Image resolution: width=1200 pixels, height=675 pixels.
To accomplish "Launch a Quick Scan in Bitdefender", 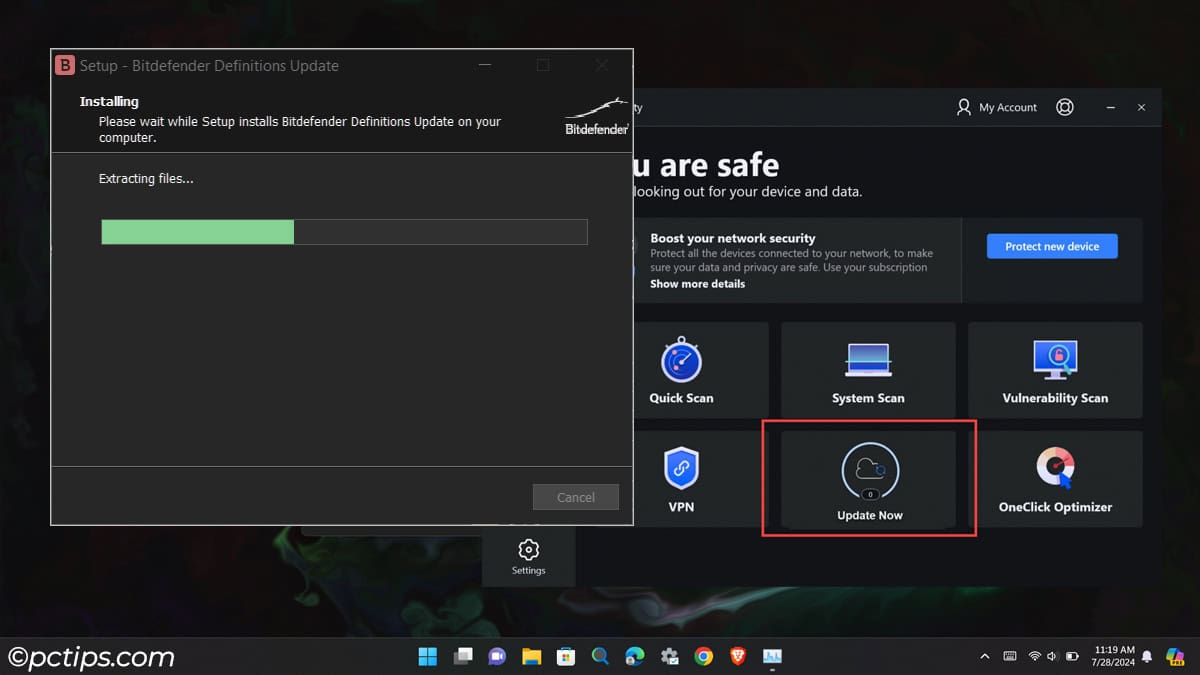I will point(681,370).
